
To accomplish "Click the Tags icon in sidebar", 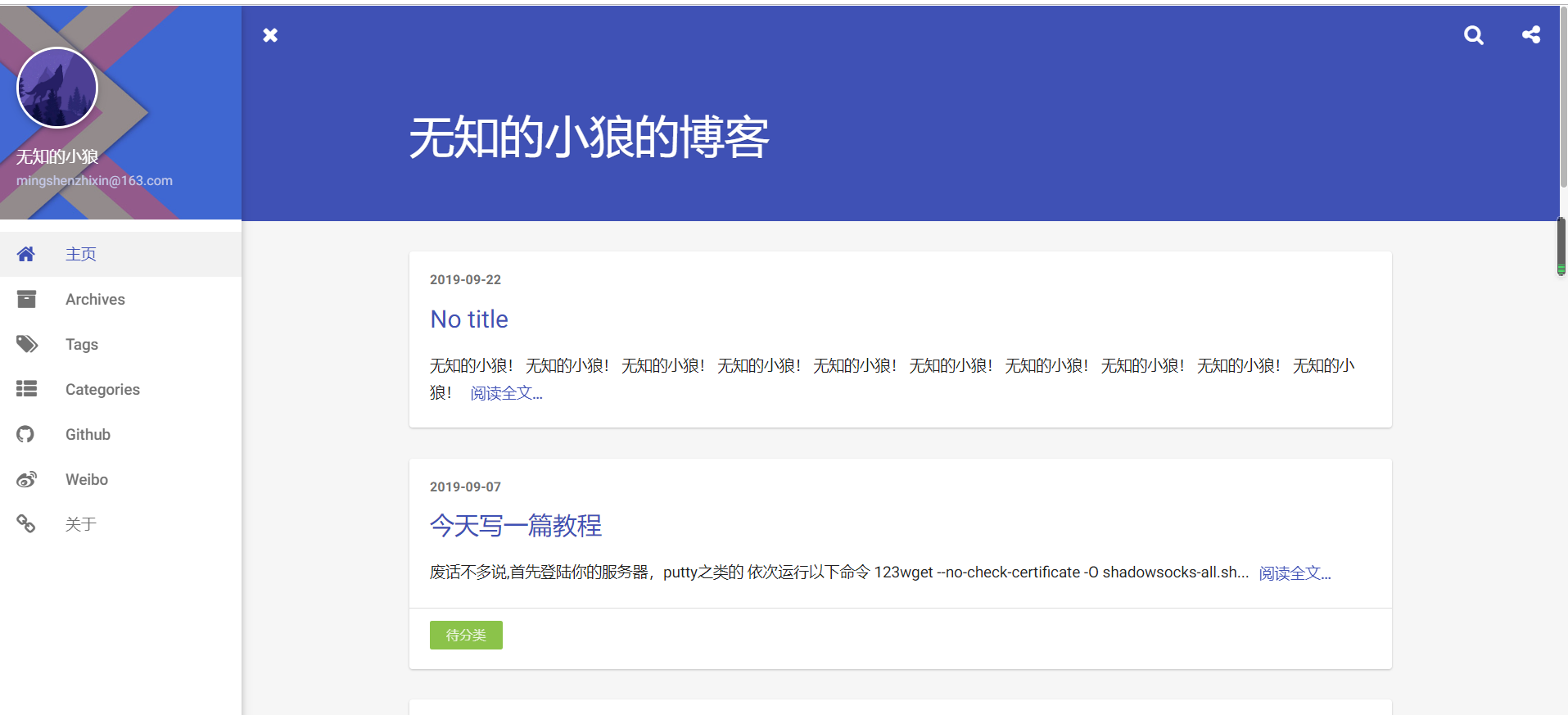I will click(26, 344).
